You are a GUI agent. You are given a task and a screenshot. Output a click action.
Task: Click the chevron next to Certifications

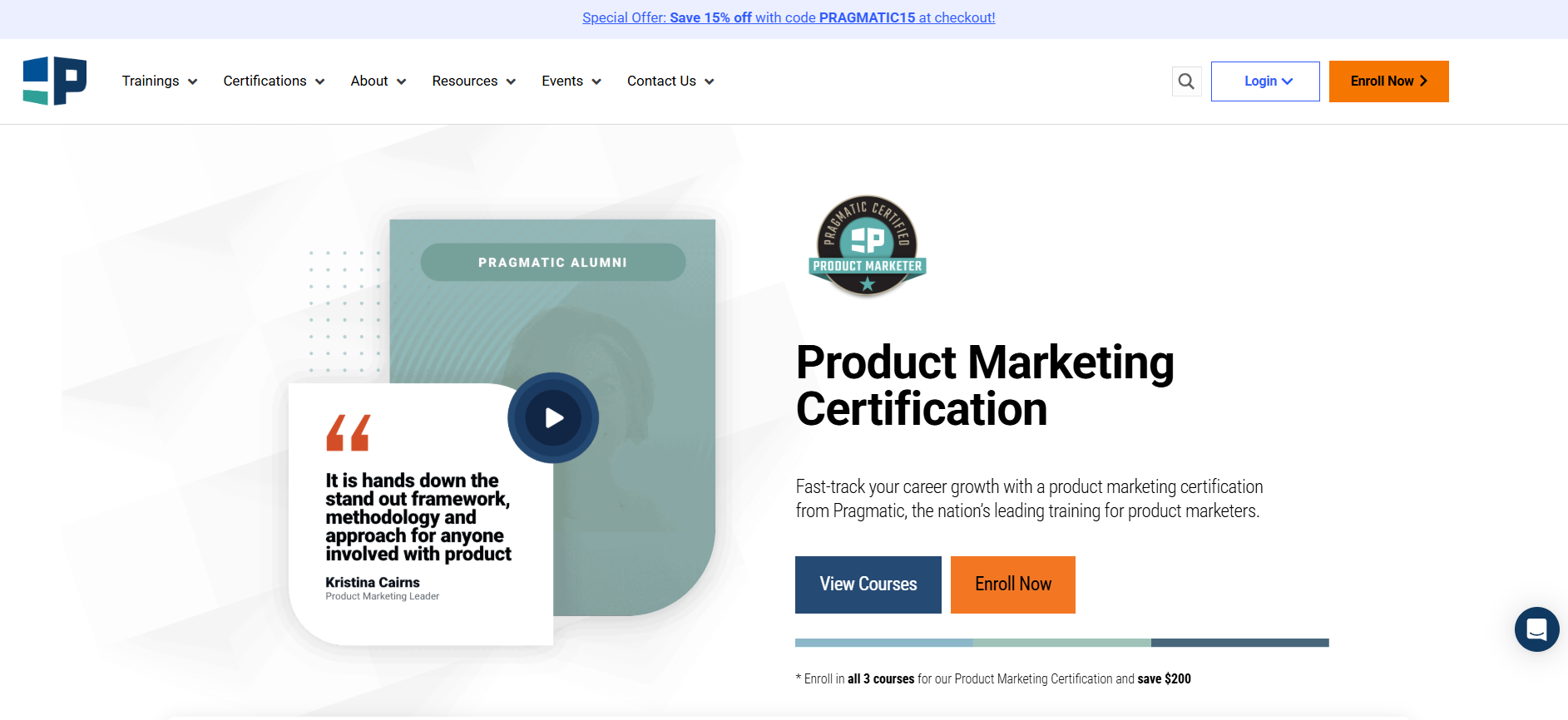pos(319,81)
